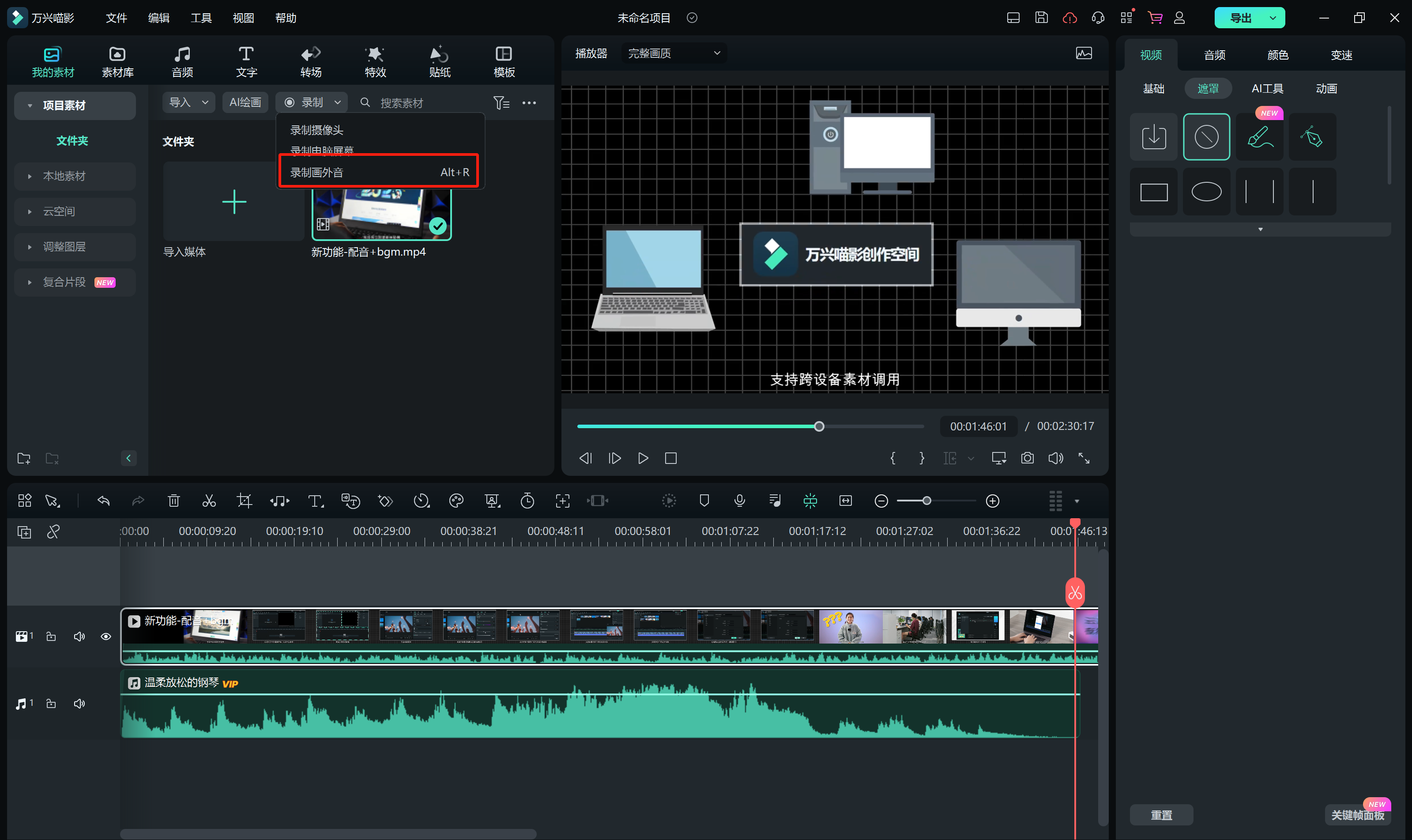
Task: Switch to the 颜色 tab
Action: pos(1277,55)
